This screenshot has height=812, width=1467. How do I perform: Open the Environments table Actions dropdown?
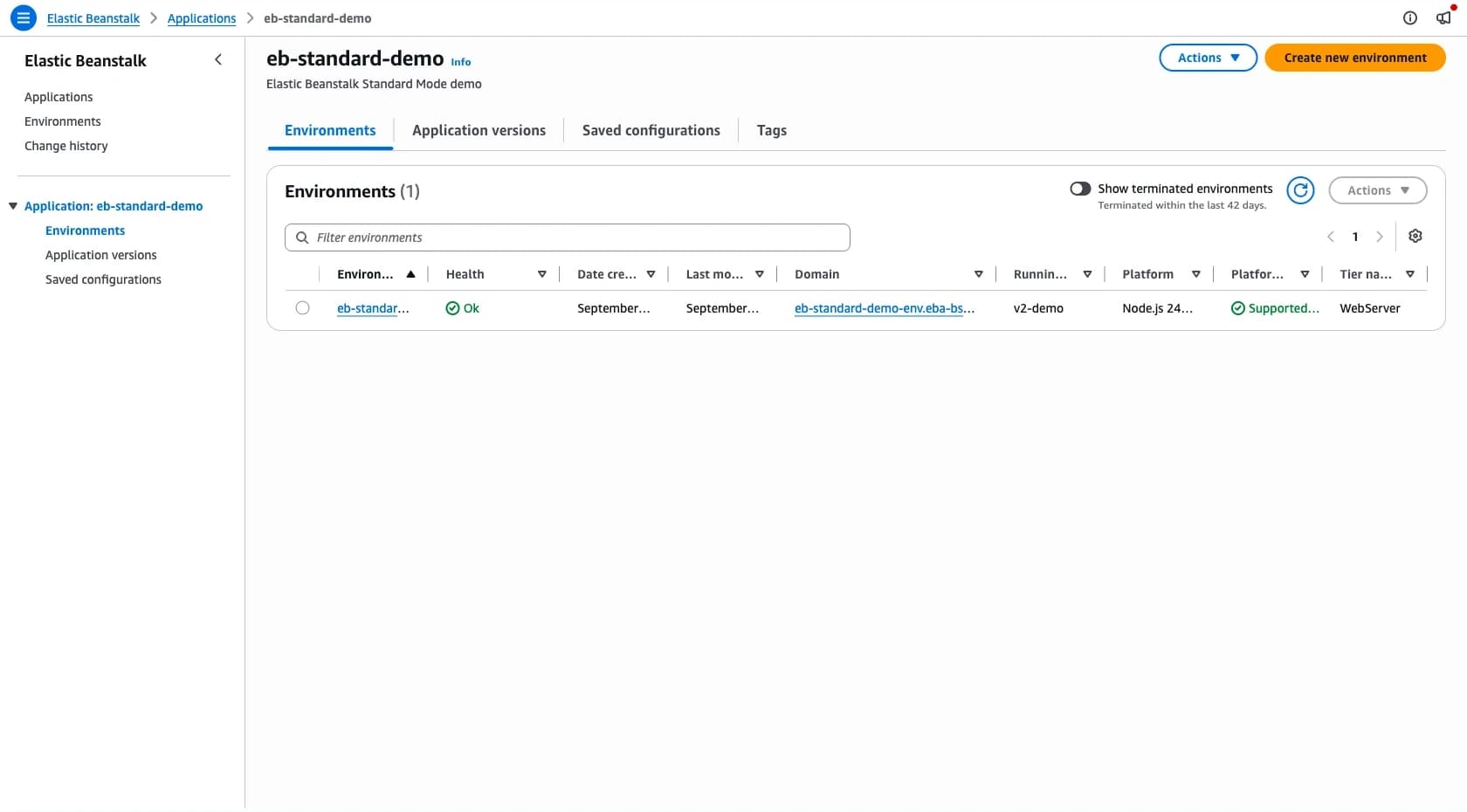click(x=1377, y=190)
